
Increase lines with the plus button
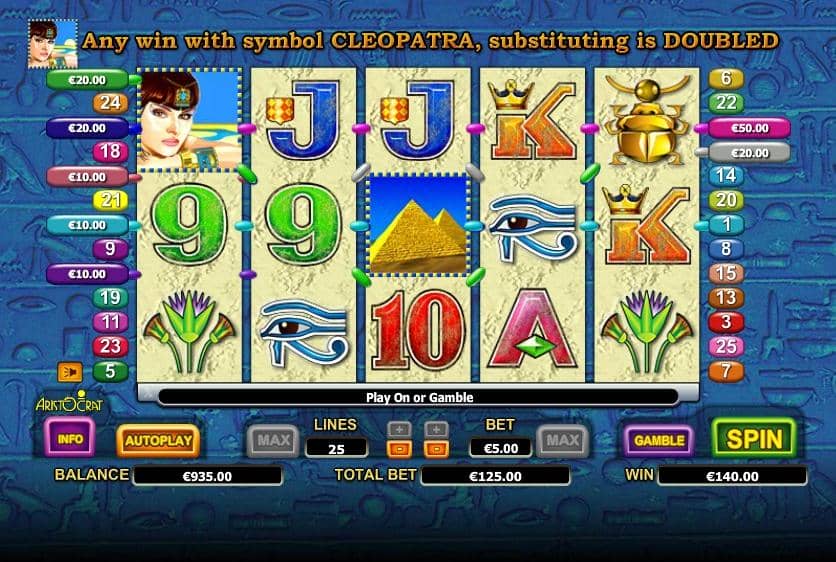click(399, 430)
